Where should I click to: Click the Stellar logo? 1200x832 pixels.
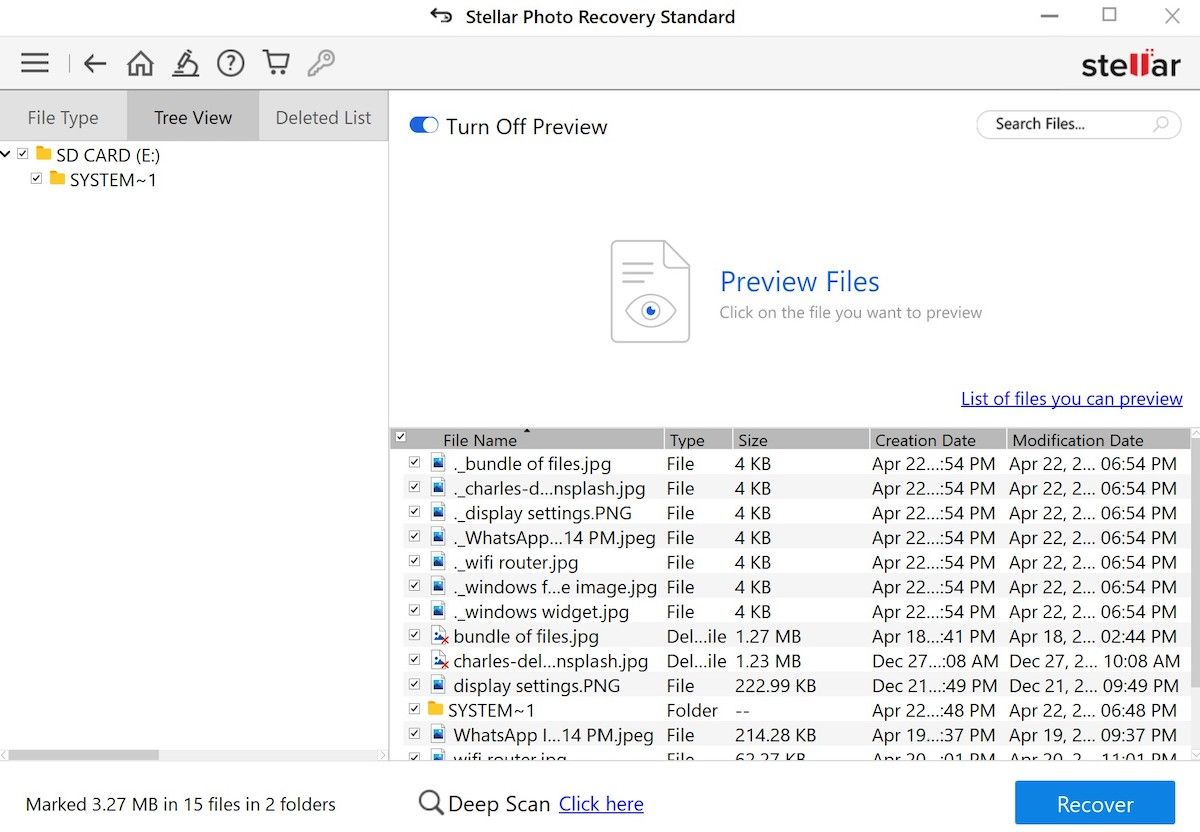click(x=1130, y=64)
